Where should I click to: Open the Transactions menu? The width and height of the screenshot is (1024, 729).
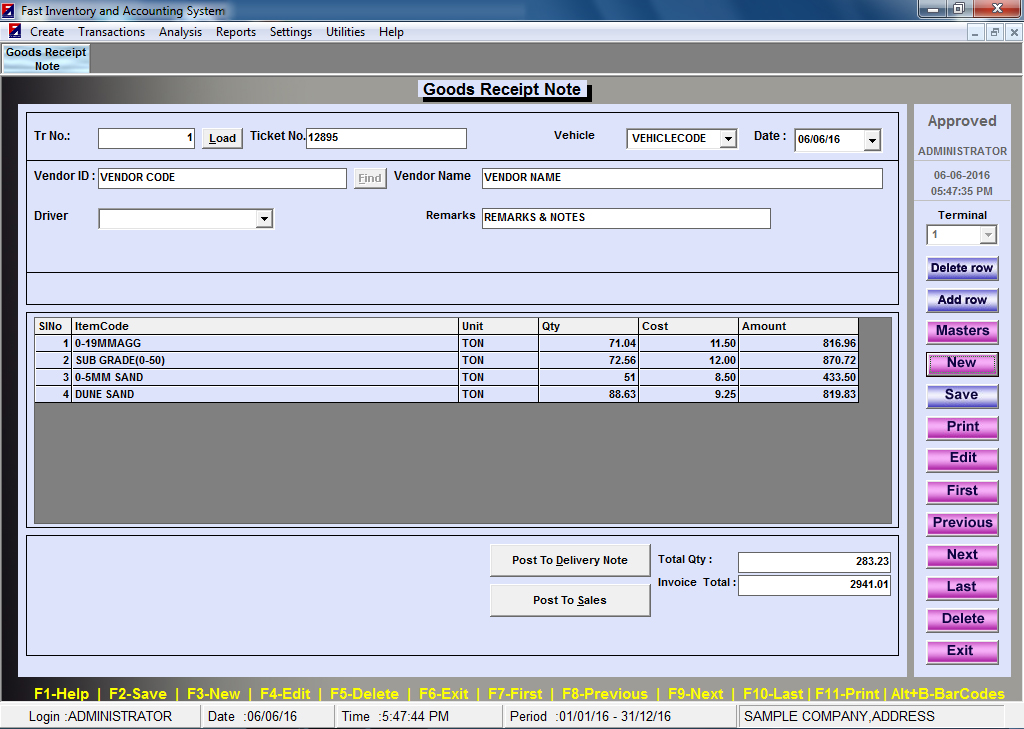(x=111, y=32)
